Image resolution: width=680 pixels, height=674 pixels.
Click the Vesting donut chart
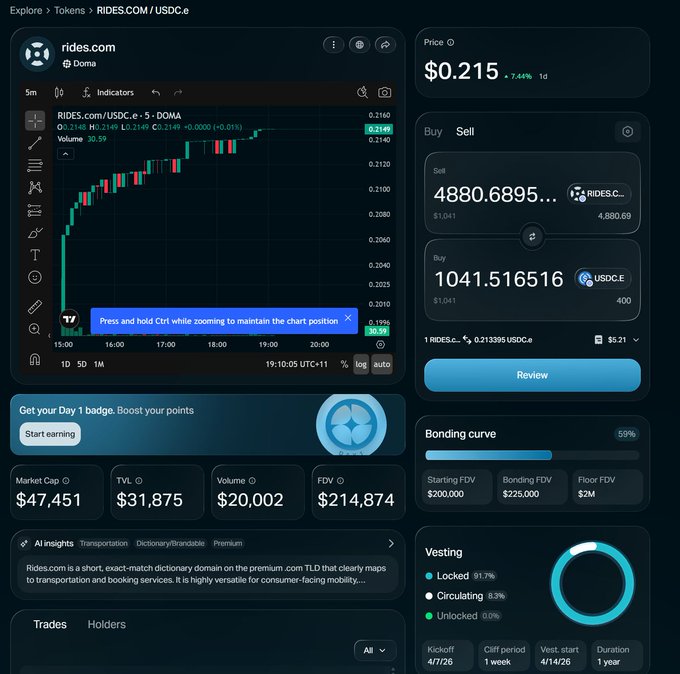592,583
